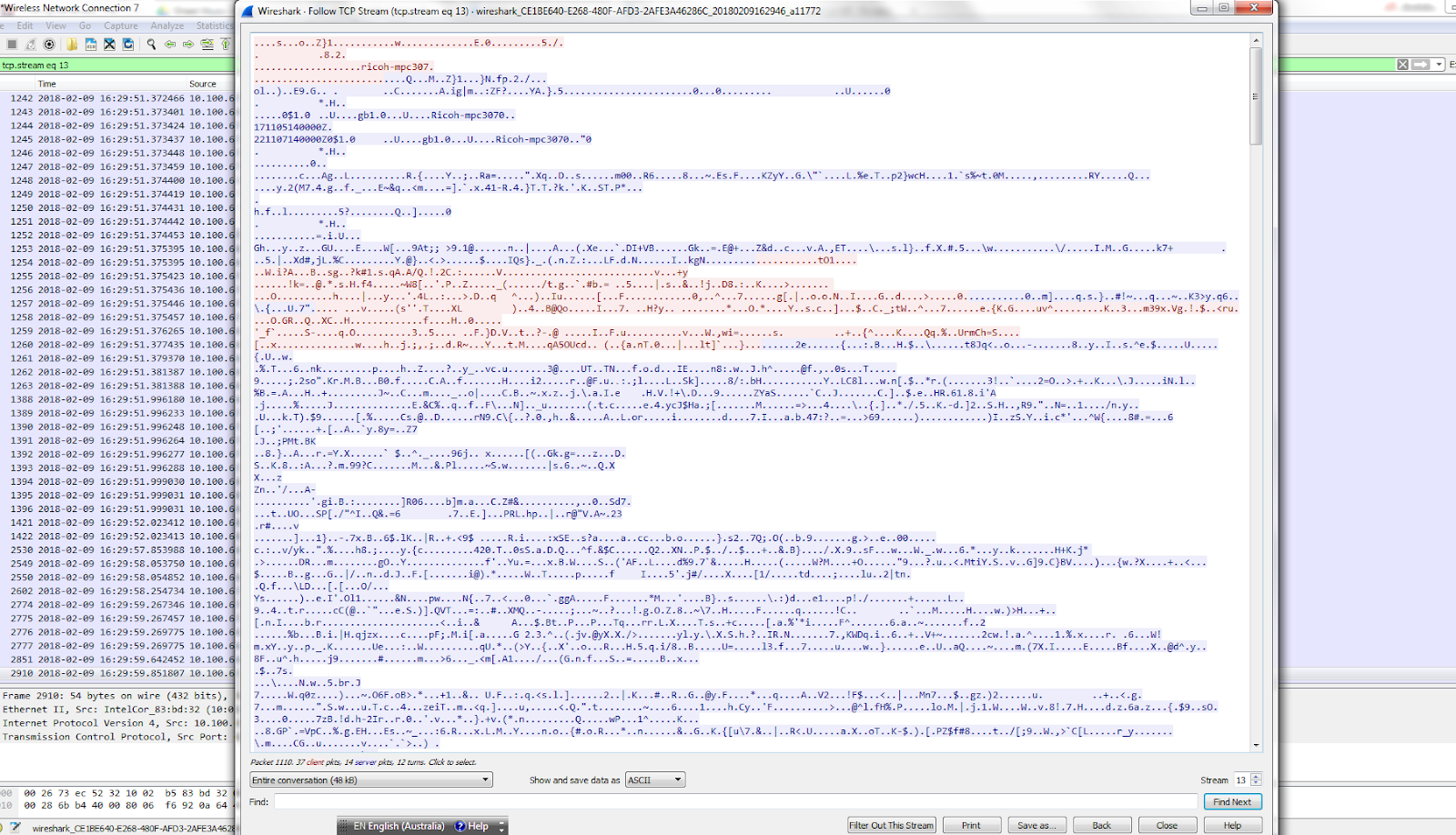
Task: Go to previous packet with left arrow
Action: pos(170,44)
